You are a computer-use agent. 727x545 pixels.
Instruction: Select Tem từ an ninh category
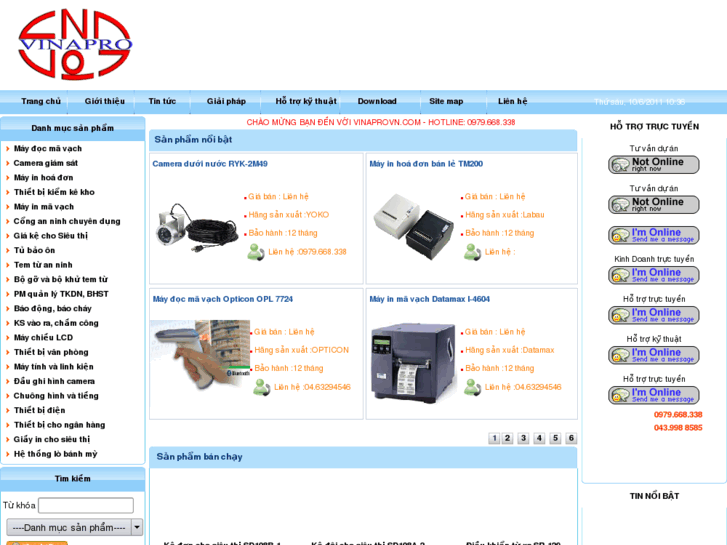pyautogui.click(x=43, y=265)
